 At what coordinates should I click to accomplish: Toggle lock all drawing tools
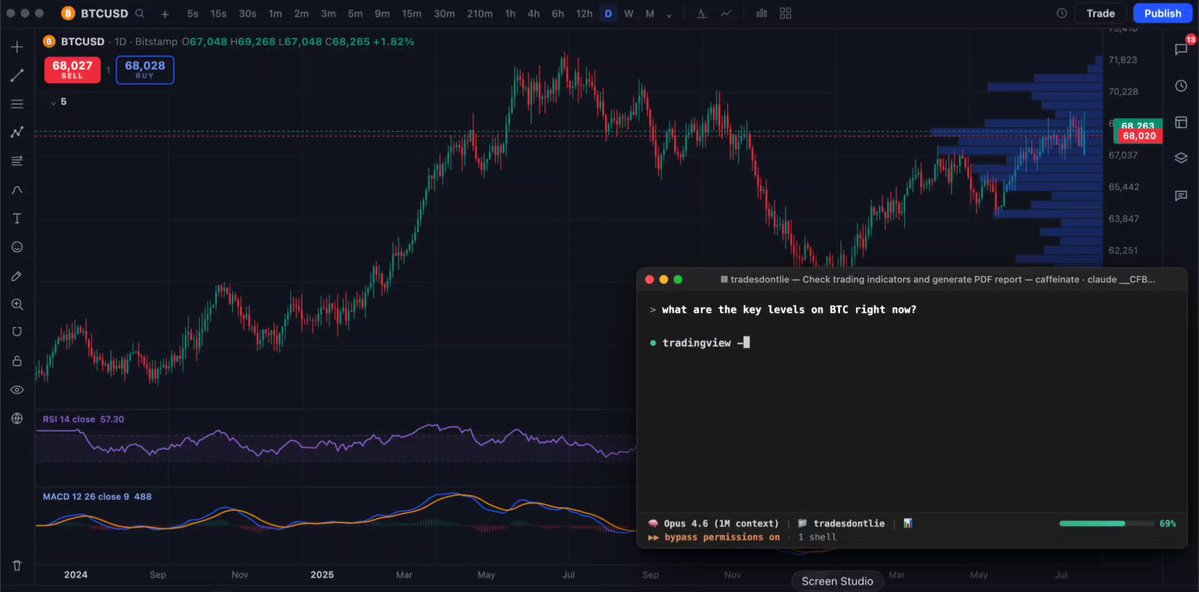pyautogui.click(x=17, y=361)
